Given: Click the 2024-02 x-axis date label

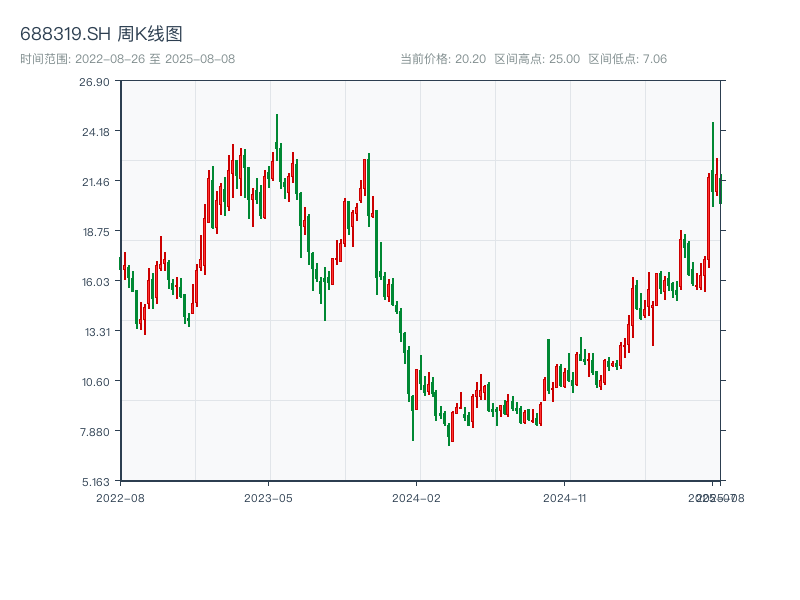Looking at the screenshot, I should tap(417, 497).
